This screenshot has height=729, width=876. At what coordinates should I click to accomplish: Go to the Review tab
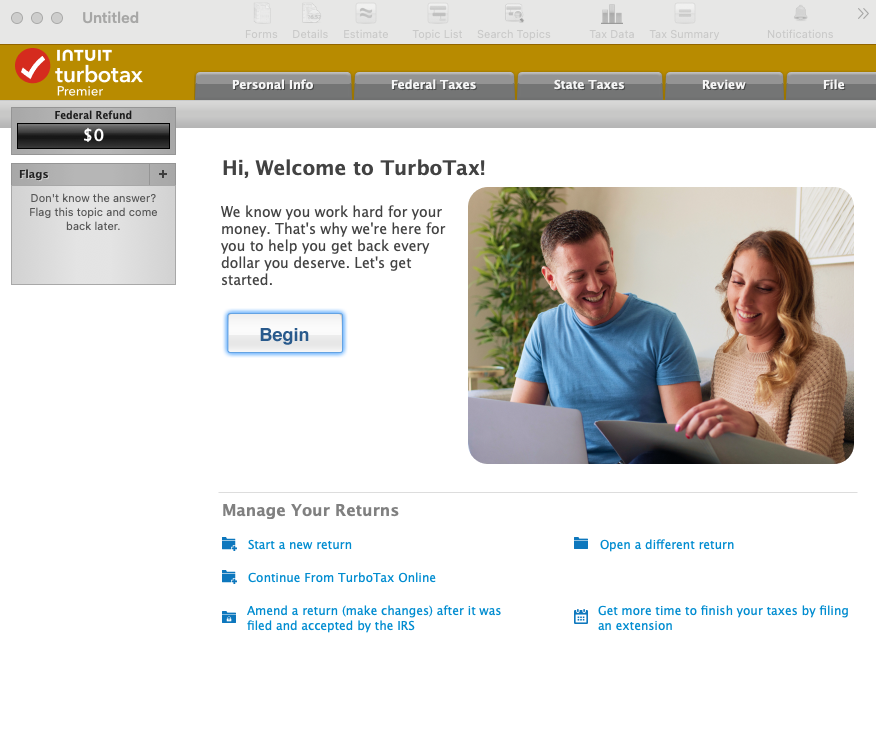point(723,85)
